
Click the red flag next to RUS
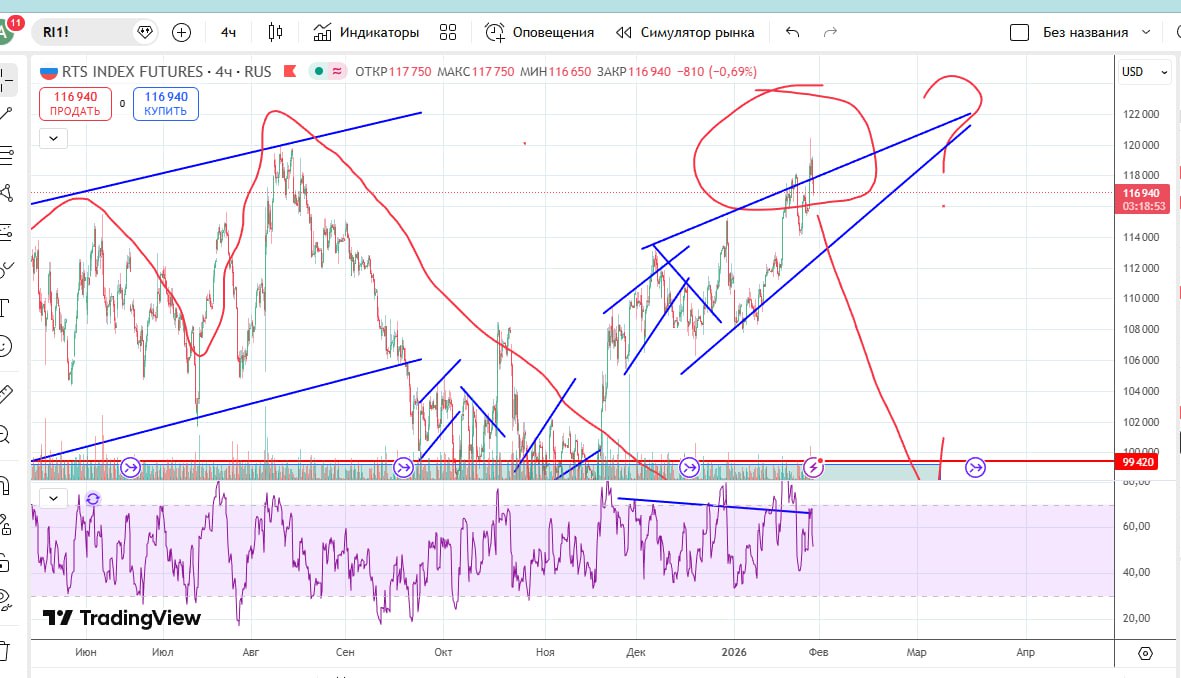290,72
